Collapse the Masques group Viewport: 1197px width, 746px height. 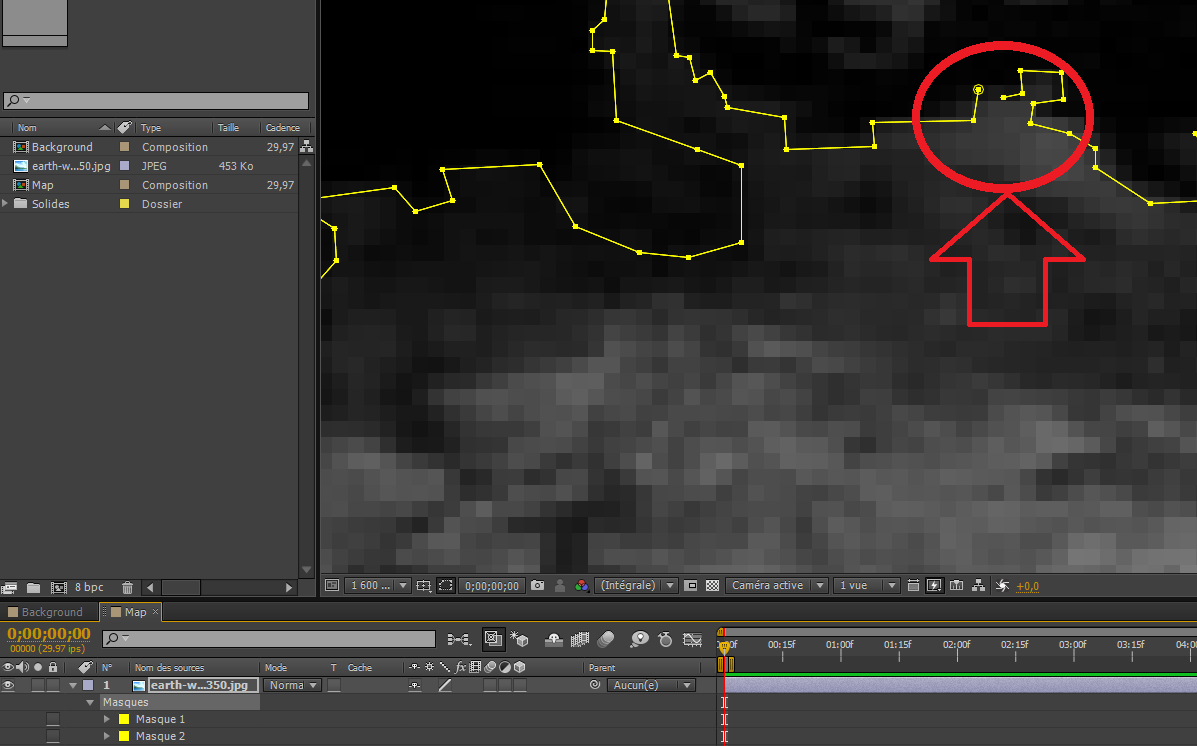pyautogui.click(x=91, y=702)
